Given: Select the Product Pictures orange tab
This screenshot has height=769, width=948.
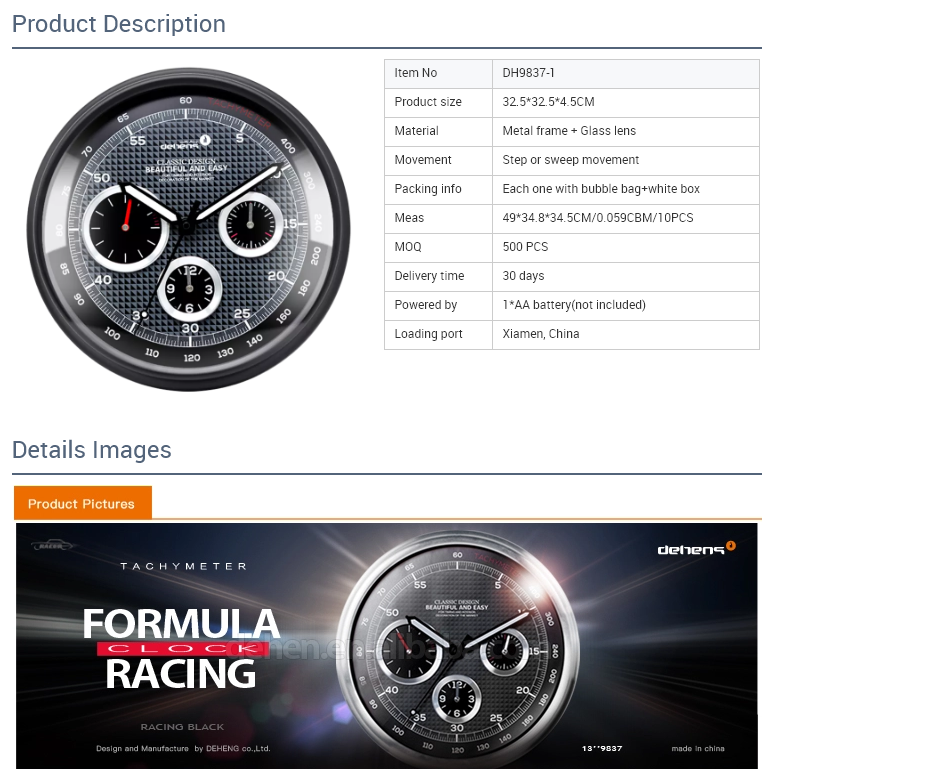Looking at the screenshot, I should click(x=83, y=503).
